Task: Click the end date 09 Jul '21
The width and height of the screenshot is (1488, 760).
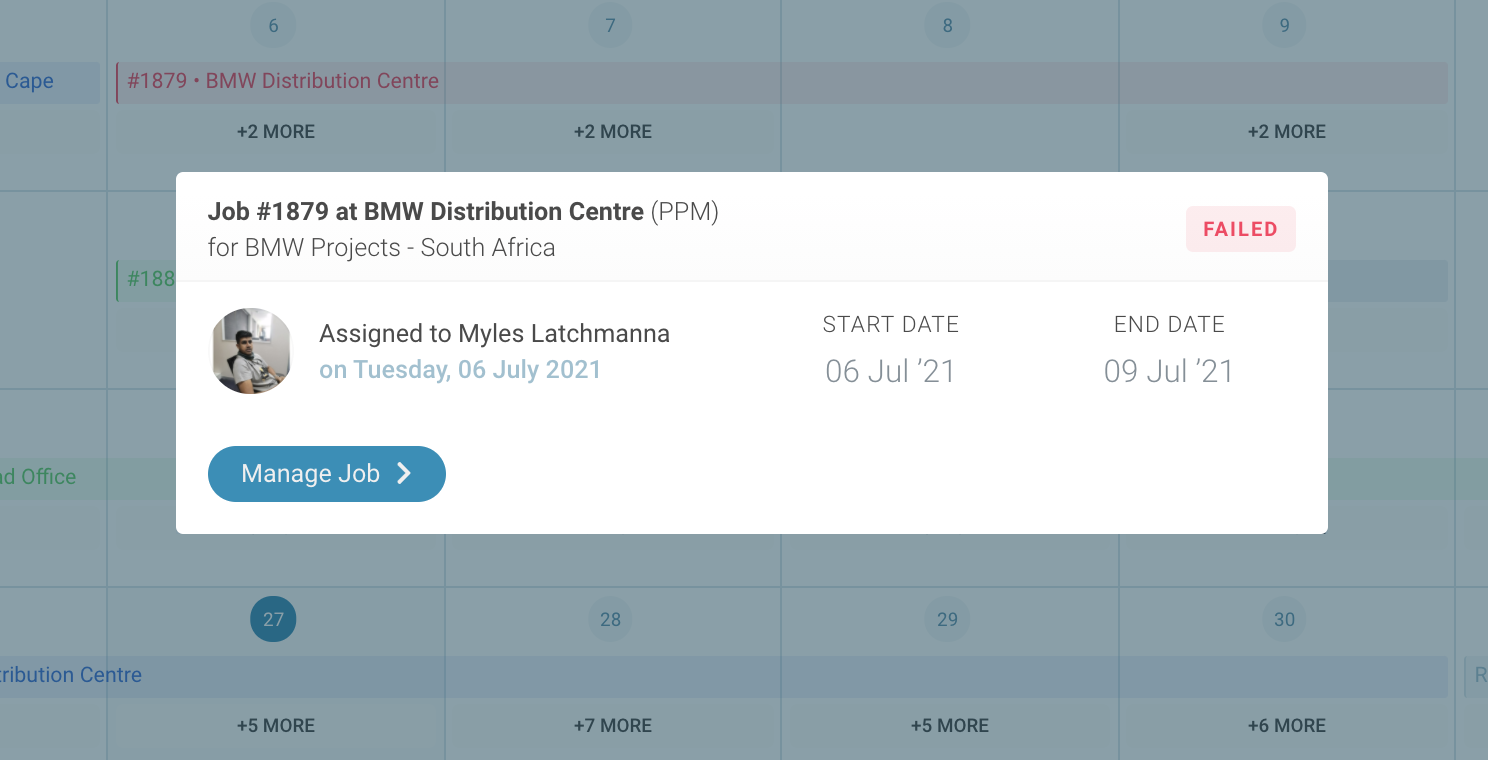Action: 1169,372
